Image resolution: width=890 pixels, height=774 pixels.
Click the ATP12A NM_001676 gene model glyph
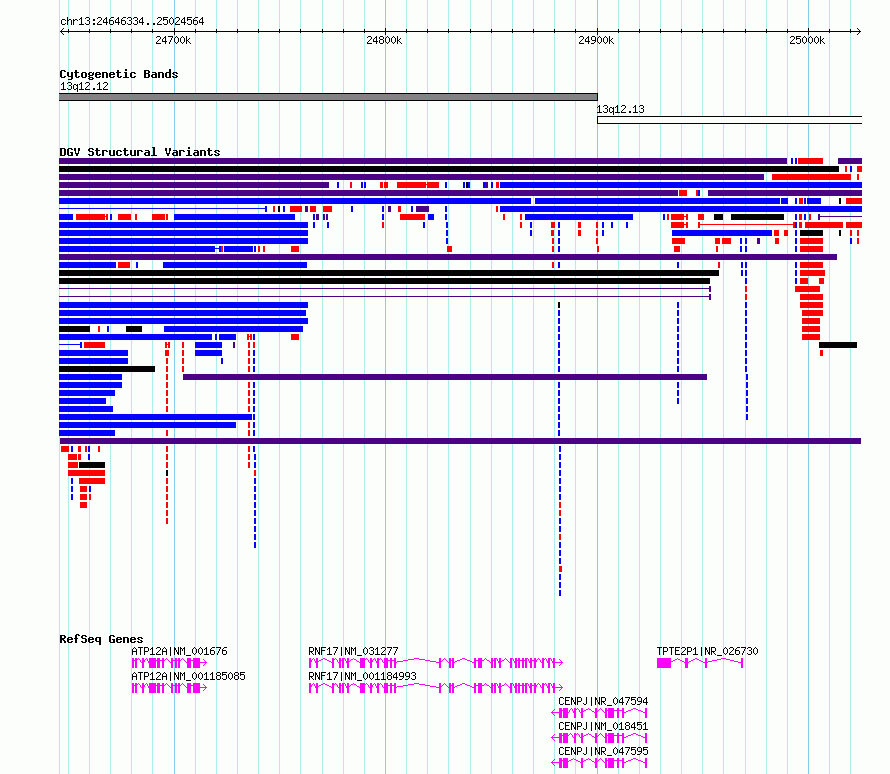169,663
